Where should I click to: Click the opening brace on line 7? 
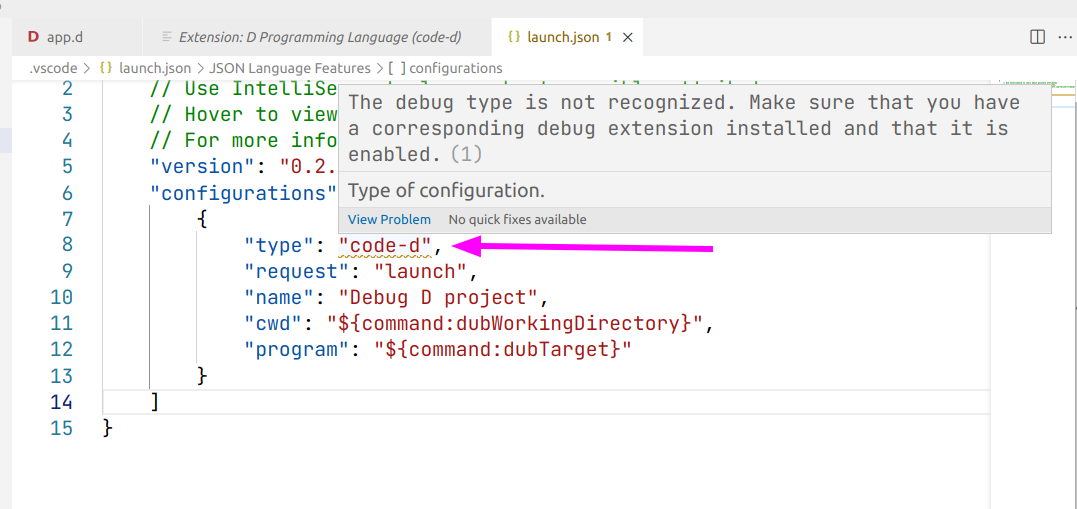point(202,219)
